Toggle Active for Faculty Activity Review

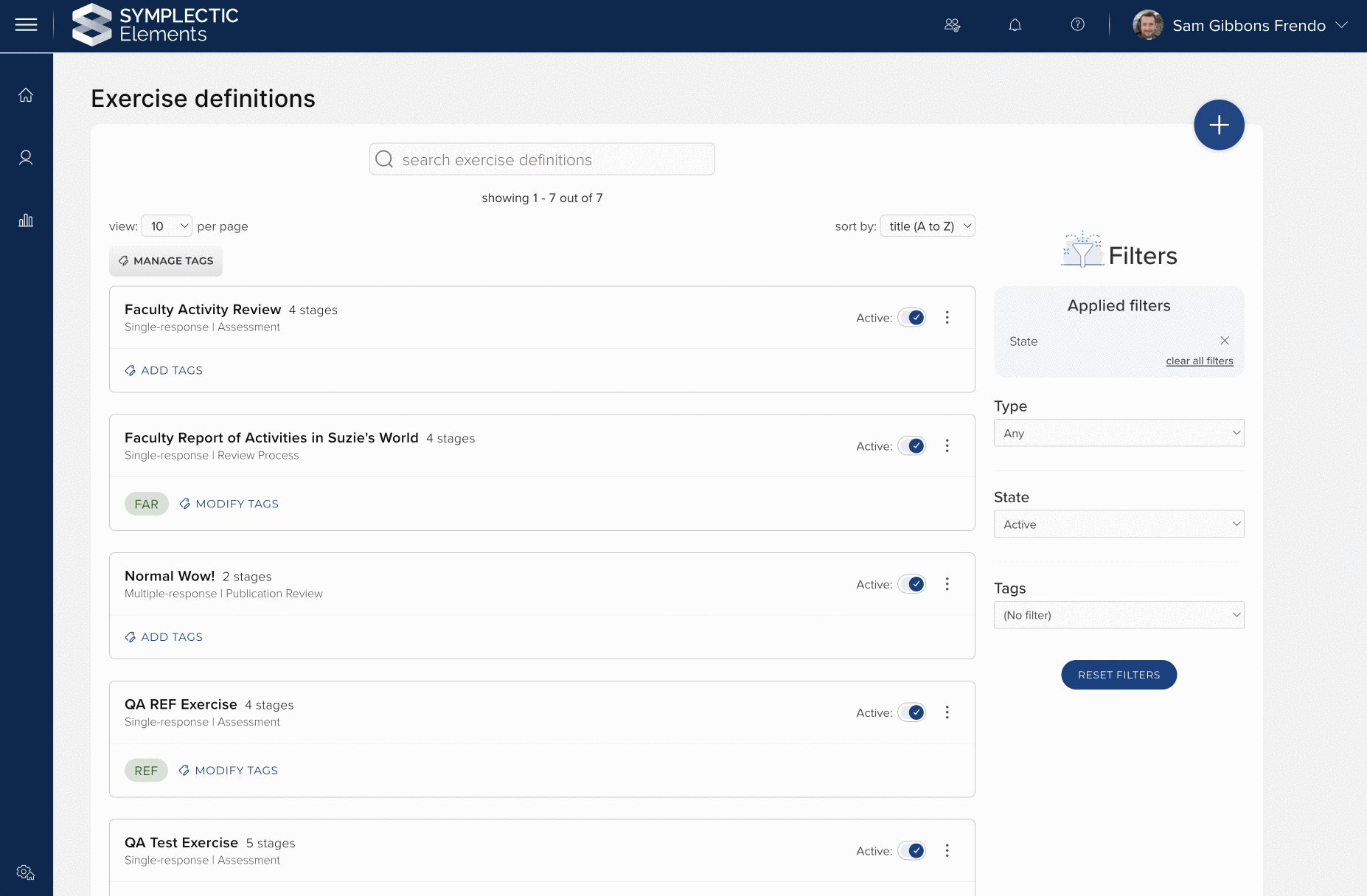coord(912,318)
